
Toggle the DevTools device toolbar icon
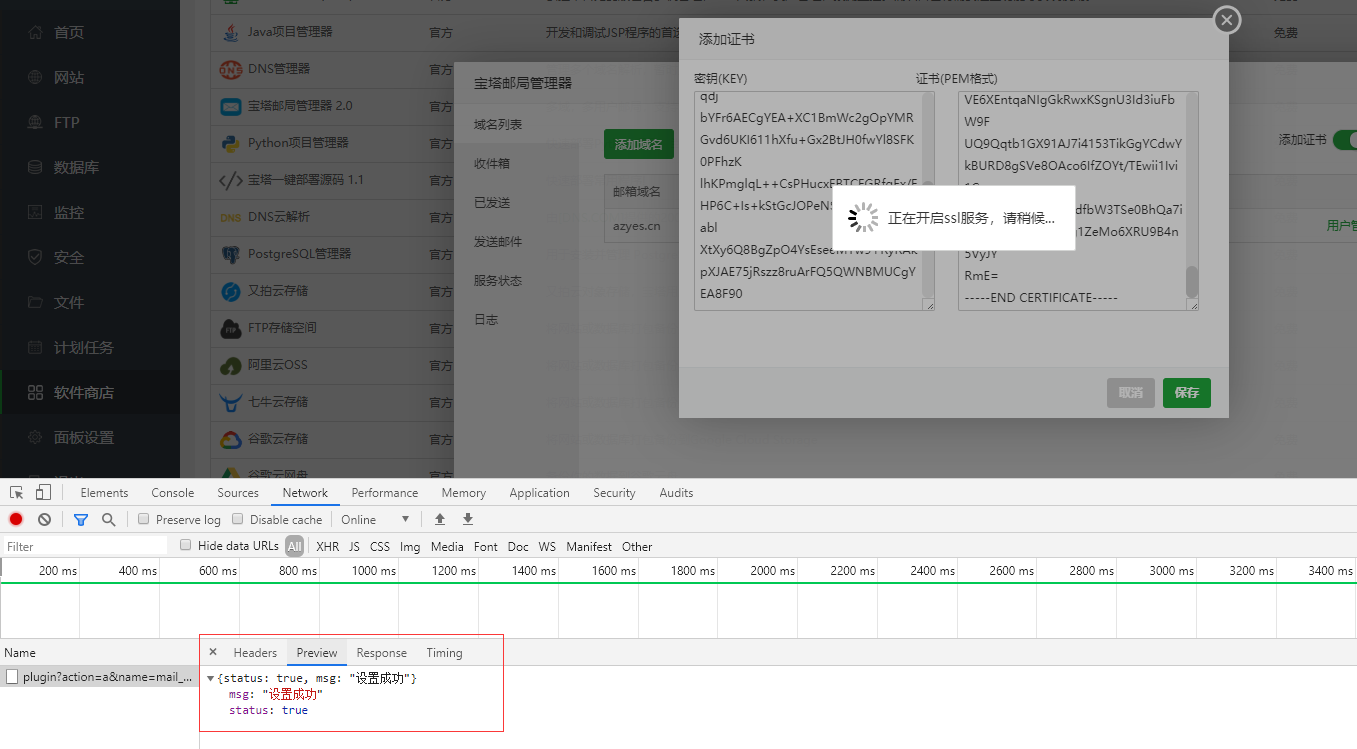pos(43,492)
